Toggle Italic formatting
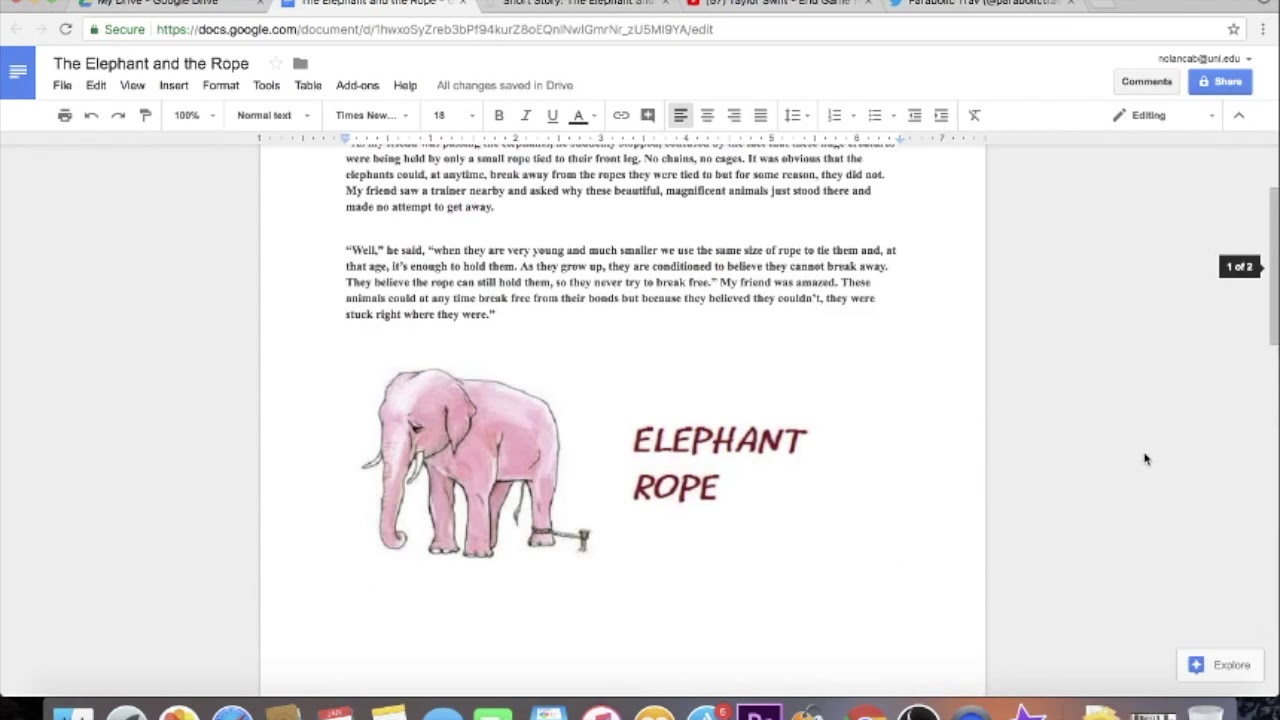This screenshot has width=1280, height=720. (x=525, y=115)
